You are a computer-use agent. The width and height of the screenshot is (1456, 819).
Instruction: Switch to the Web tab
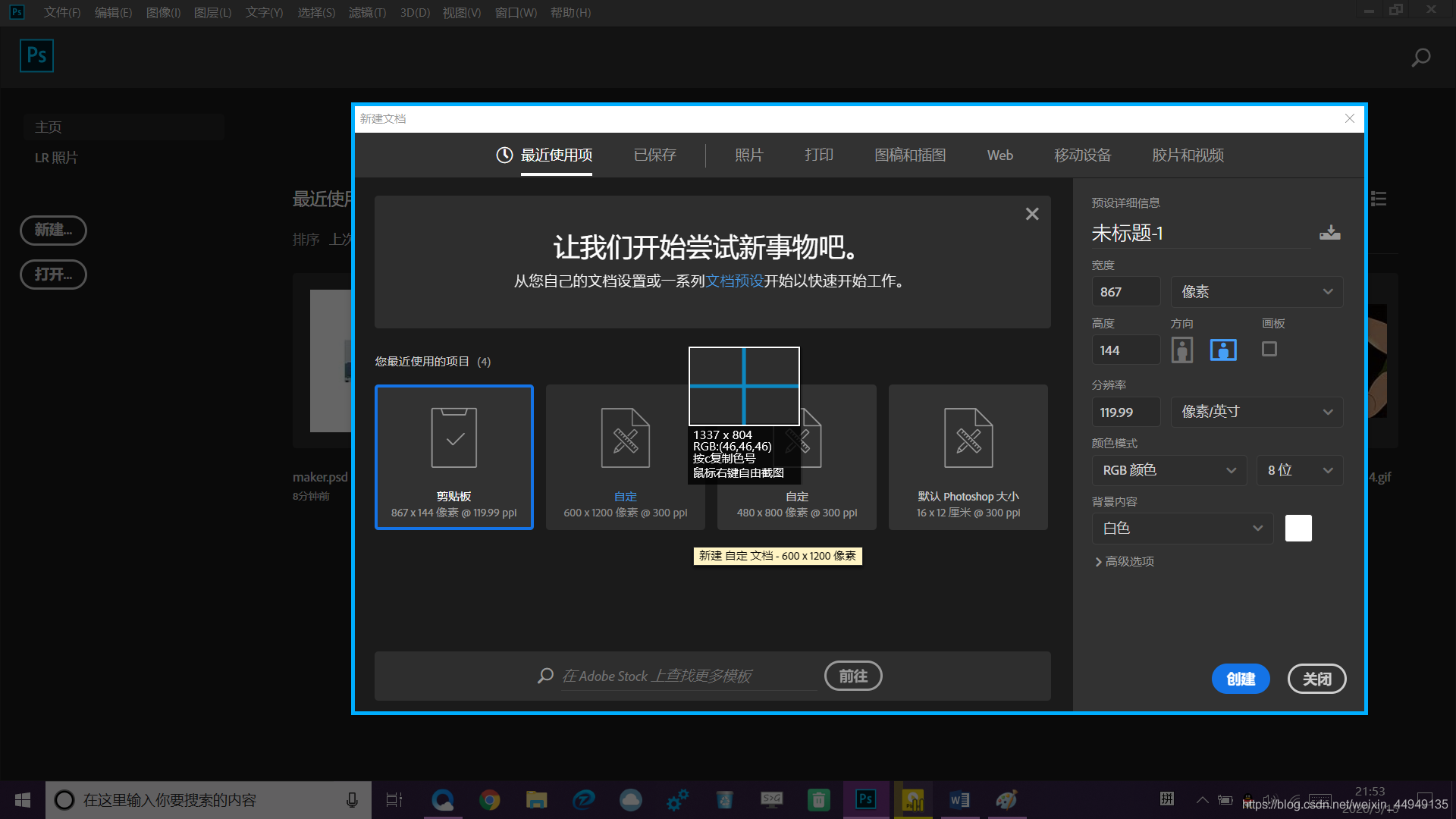[999, 155]
